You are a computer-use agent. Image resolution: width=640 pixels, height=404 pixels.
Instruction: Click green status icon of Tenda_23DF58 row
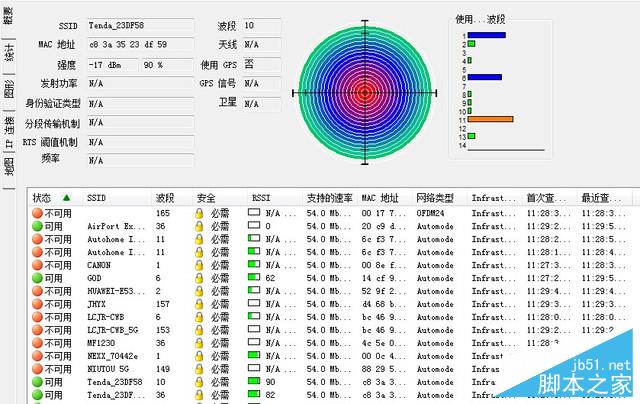38,382
